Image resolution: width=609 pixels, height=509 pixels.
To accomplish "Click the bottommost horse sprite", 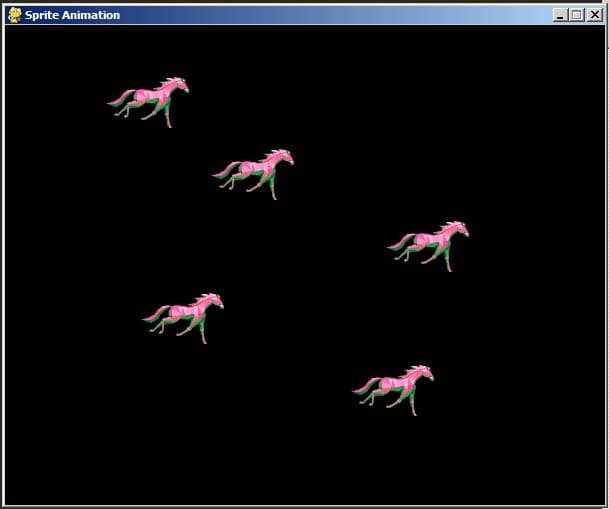I will (x=395, y=387).
